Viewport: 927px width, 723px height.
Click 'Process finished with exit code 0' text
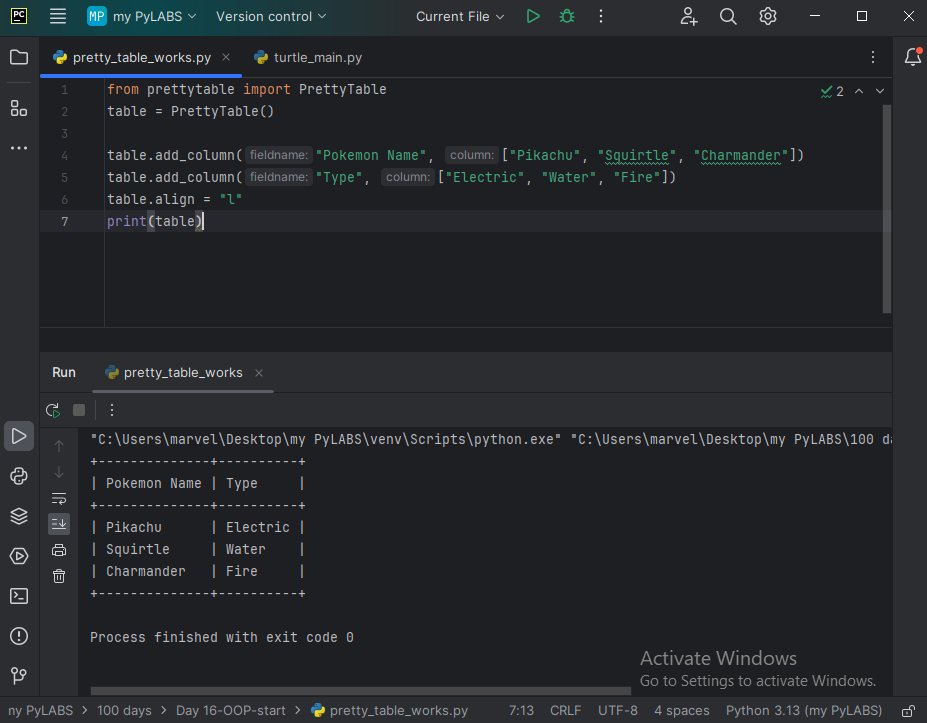[222, 637]
